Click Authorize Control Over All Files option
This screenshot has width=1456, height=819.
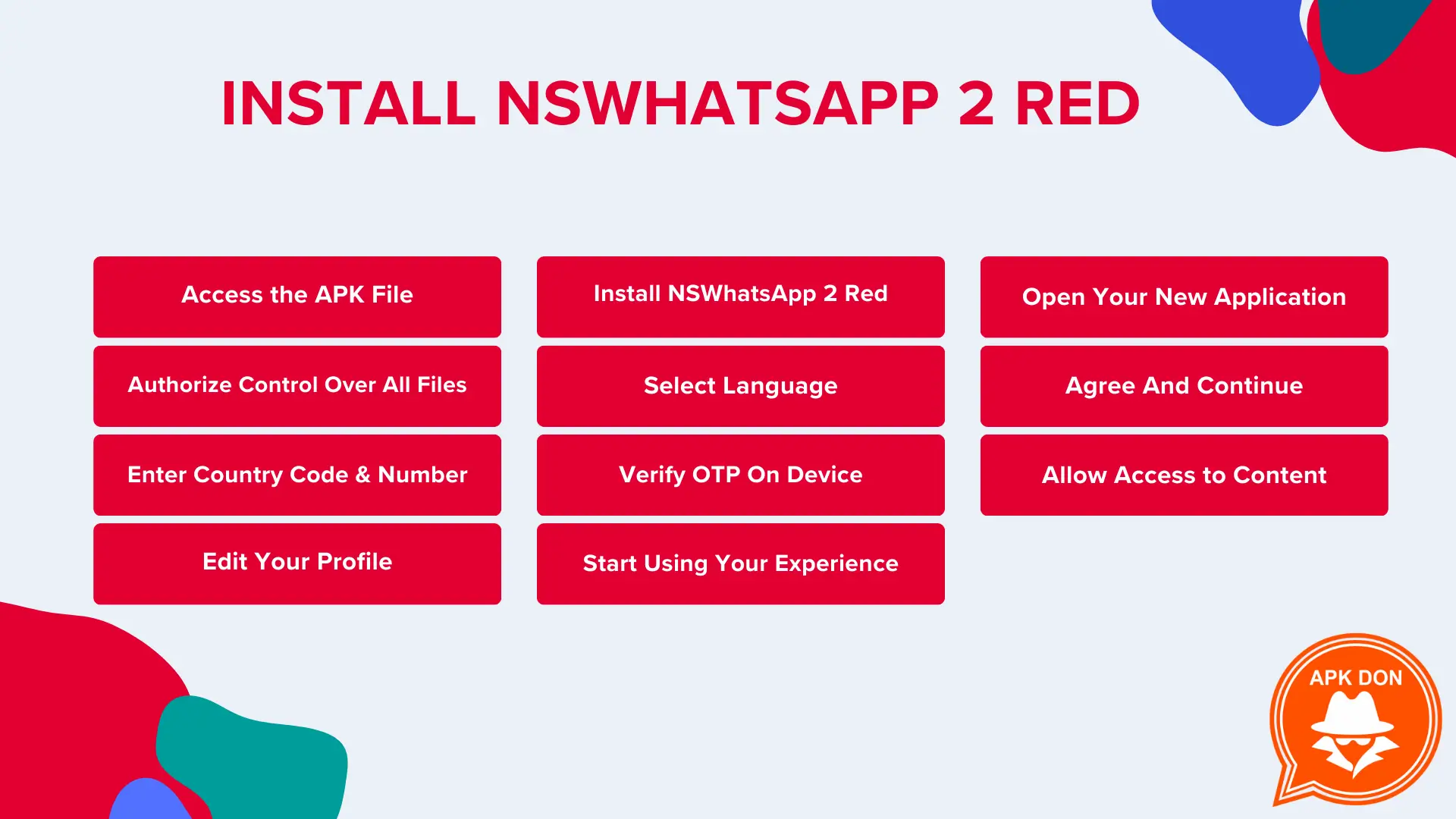pos(297,385)
